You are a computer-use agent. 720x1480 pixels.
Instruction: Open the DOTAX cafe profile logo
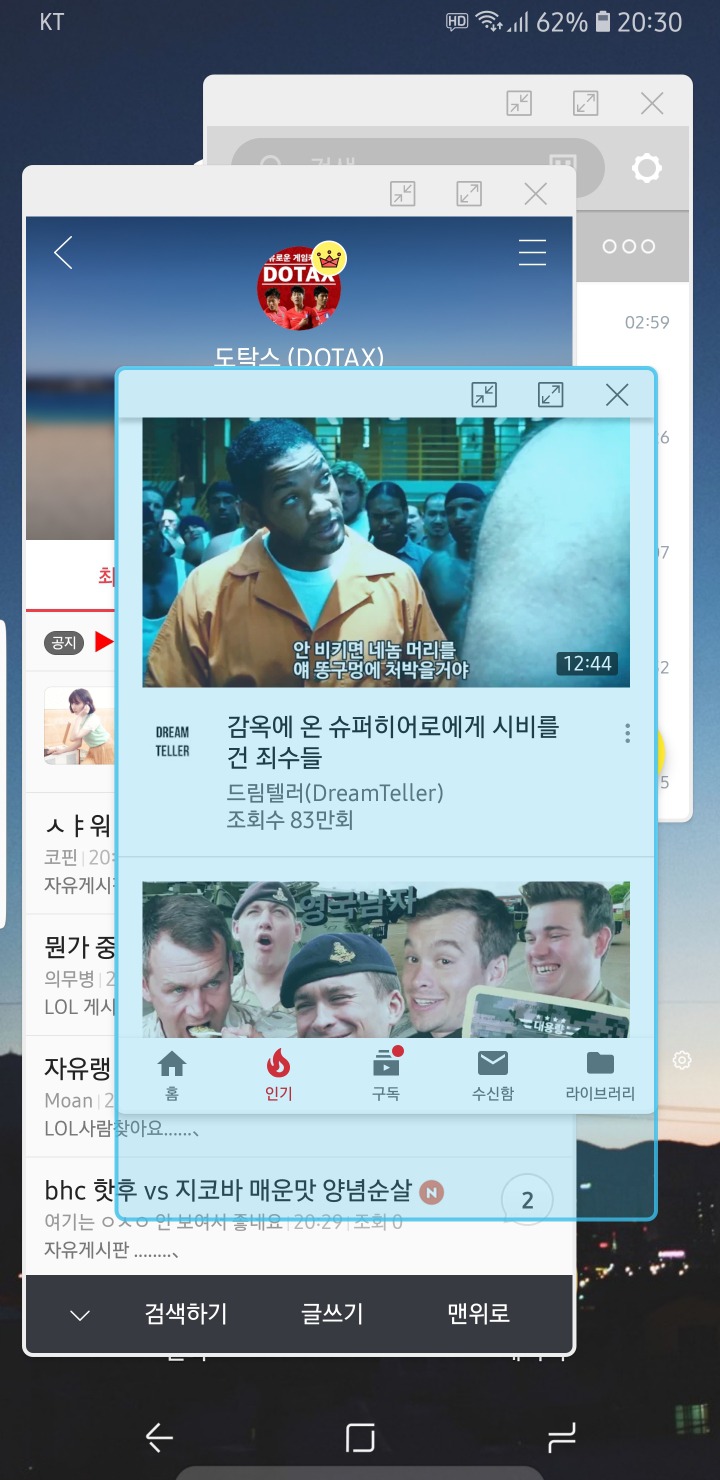[x=300, y=288]
